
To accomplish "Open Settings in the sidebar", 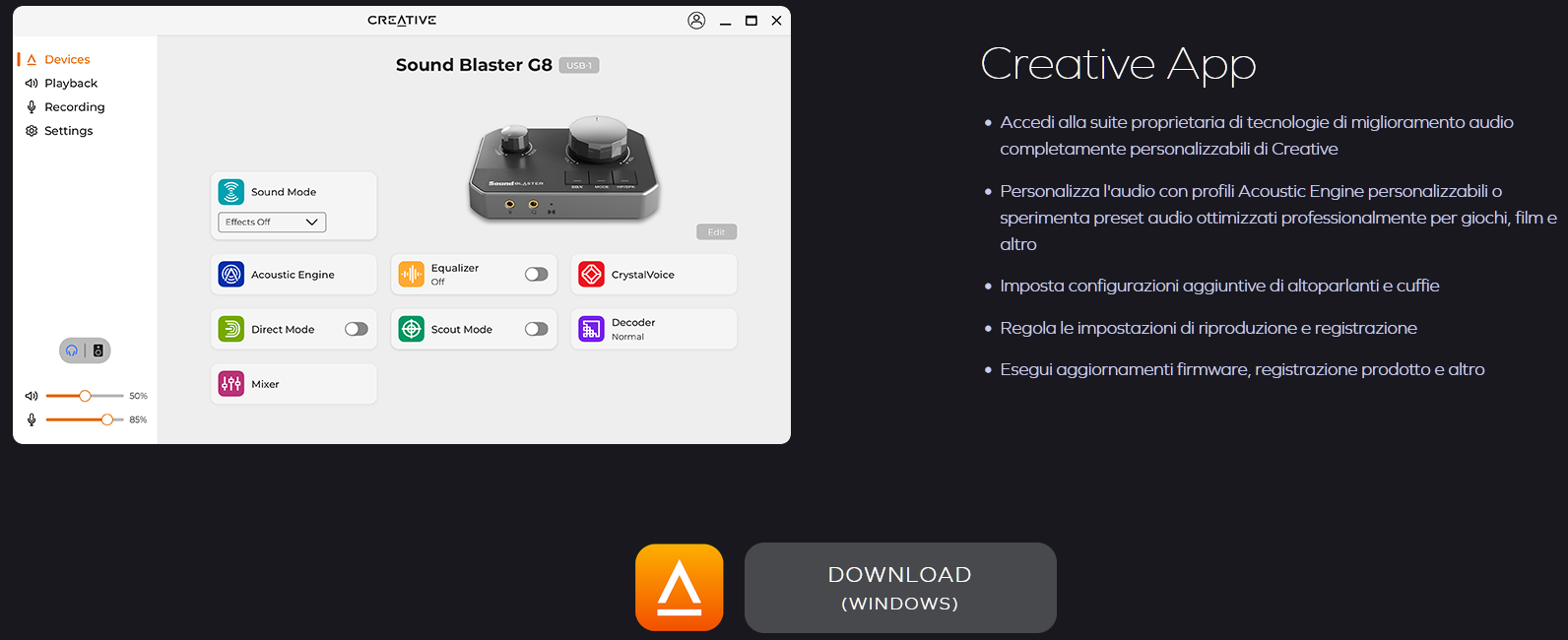I will (68, 130).
